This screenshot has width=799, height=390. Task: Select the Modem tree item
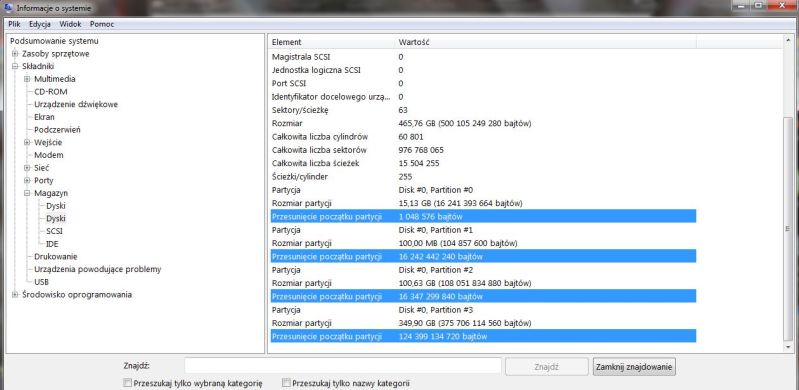click(49, 155)
